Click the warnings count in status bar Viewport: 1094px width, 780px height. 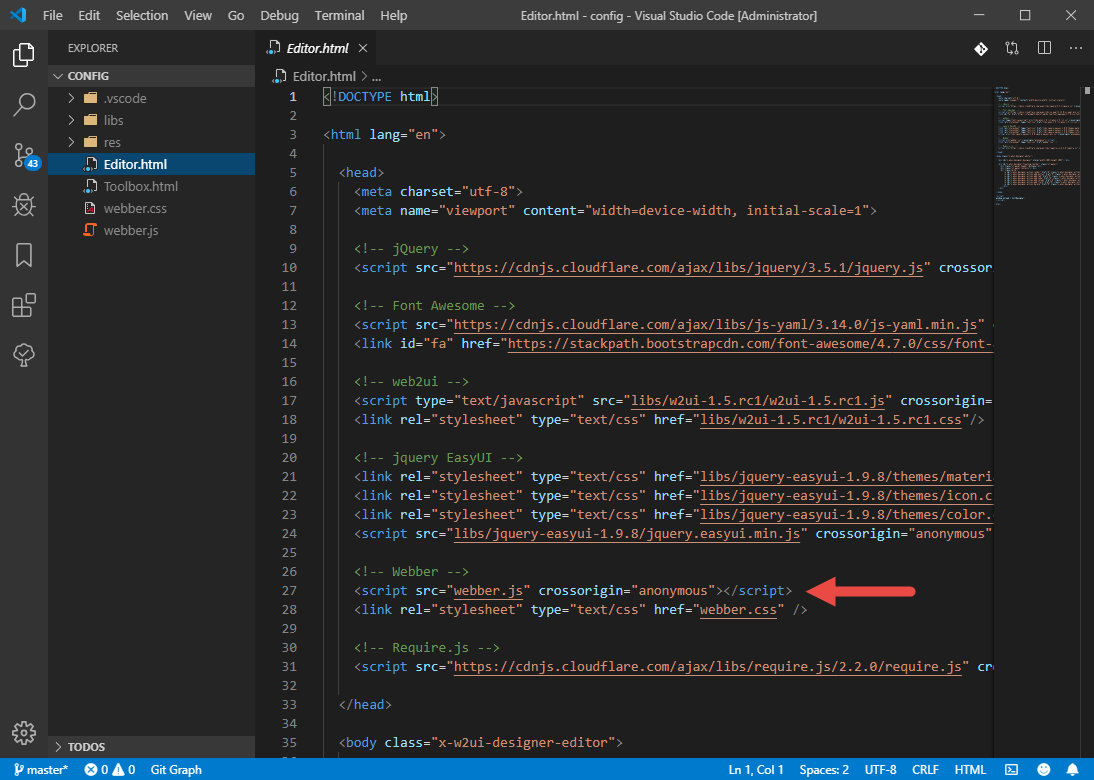click(x=123, y=770)
